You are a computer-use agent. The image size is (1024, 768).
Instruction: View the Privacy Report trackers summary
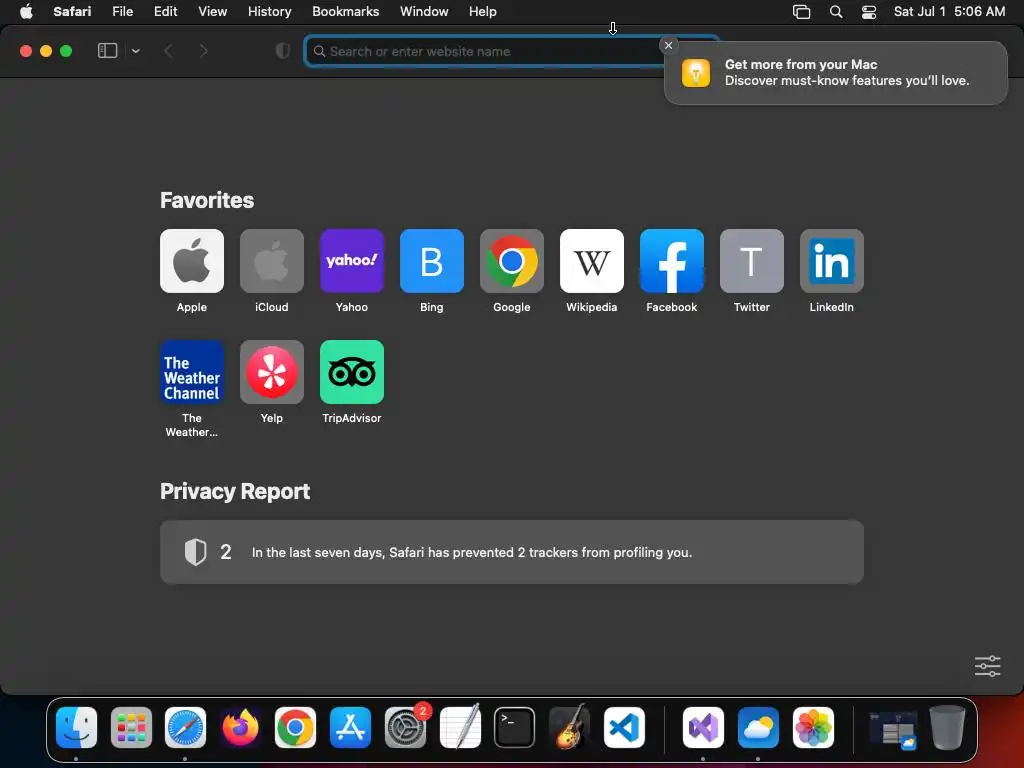(511, 552)
